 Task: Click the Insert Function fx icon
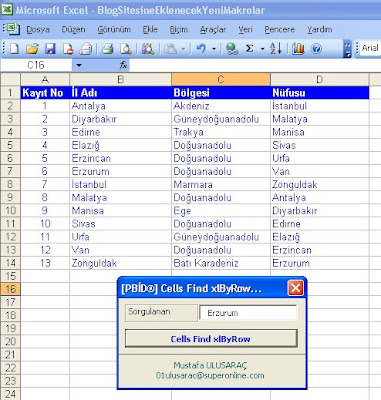(x=123, y=65)
